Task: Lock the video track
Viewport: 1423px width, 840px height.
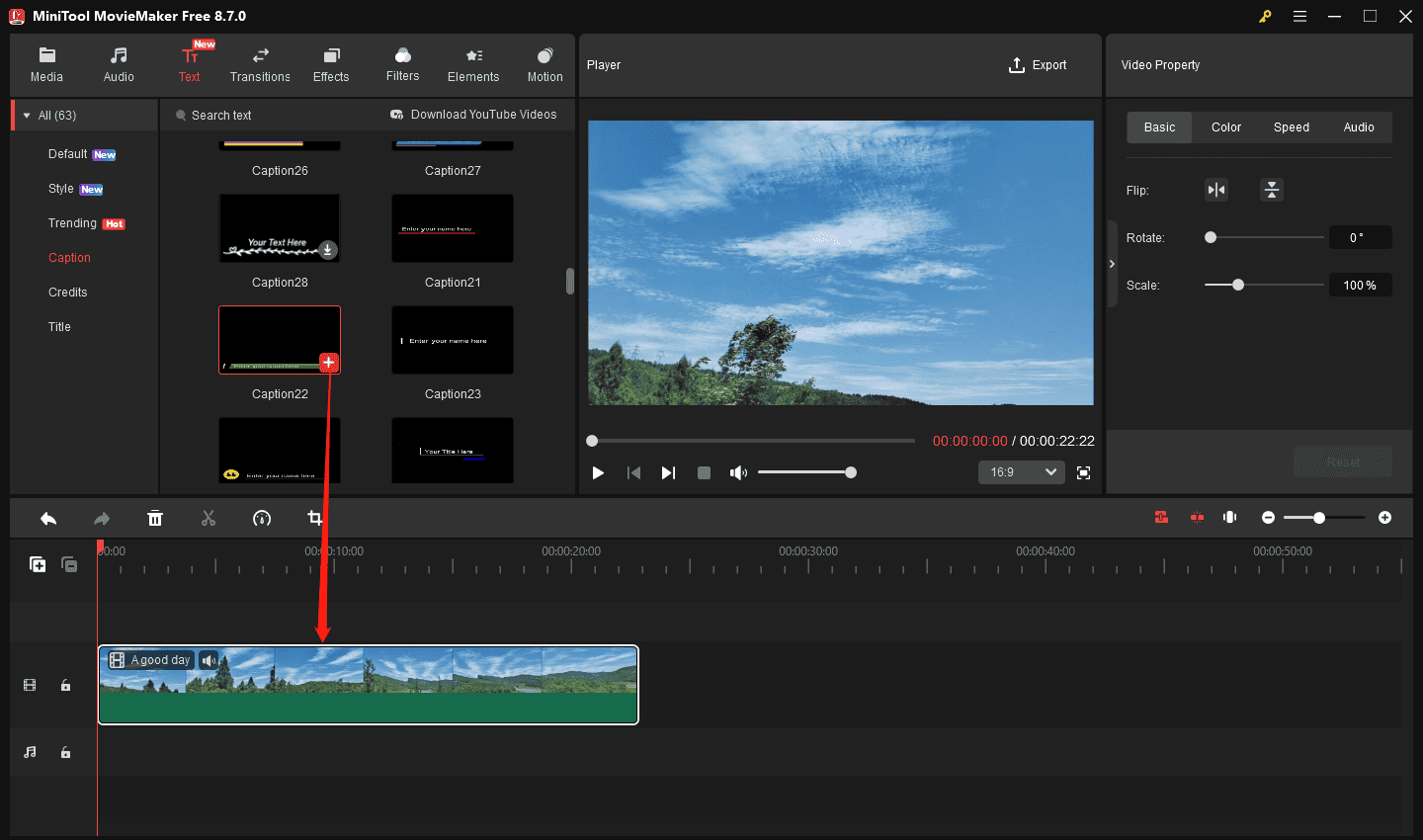Action: (x=65, y=685)
